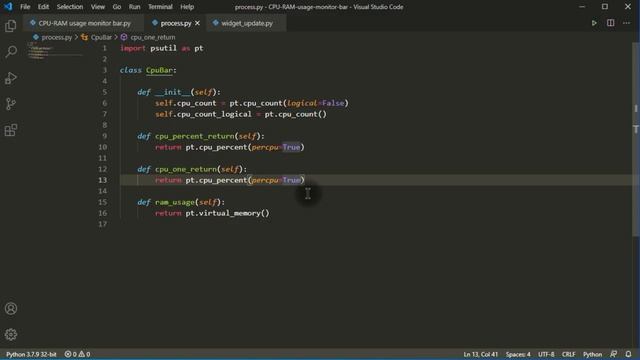Image resolution: width=640 pixels, height=360 pixels.
Task: Click the VS Code logo icon
Action: (x=8, y=7)
